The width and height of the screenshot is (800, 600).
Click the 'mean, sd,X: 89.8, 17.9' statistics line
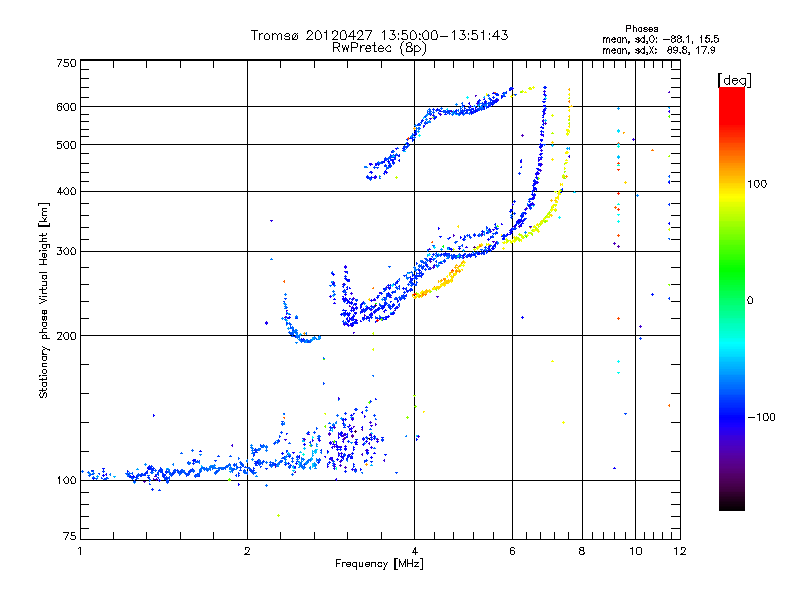[659, 50]
